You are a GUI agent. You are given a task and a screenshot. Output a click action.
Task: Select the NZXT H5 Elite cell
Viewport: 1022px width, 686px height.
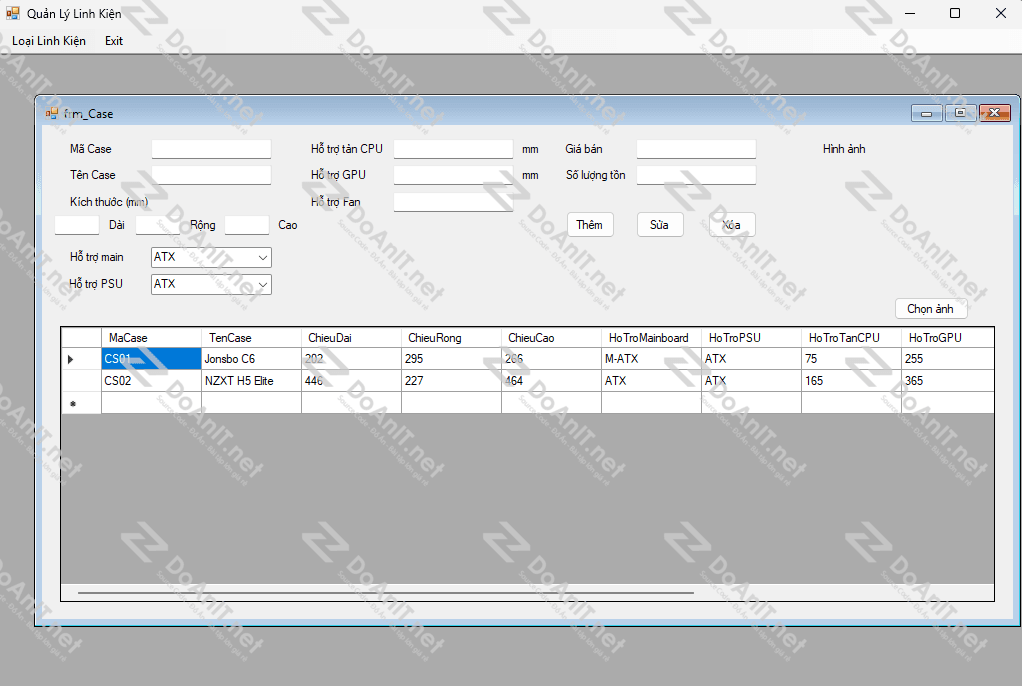[252, 381]
